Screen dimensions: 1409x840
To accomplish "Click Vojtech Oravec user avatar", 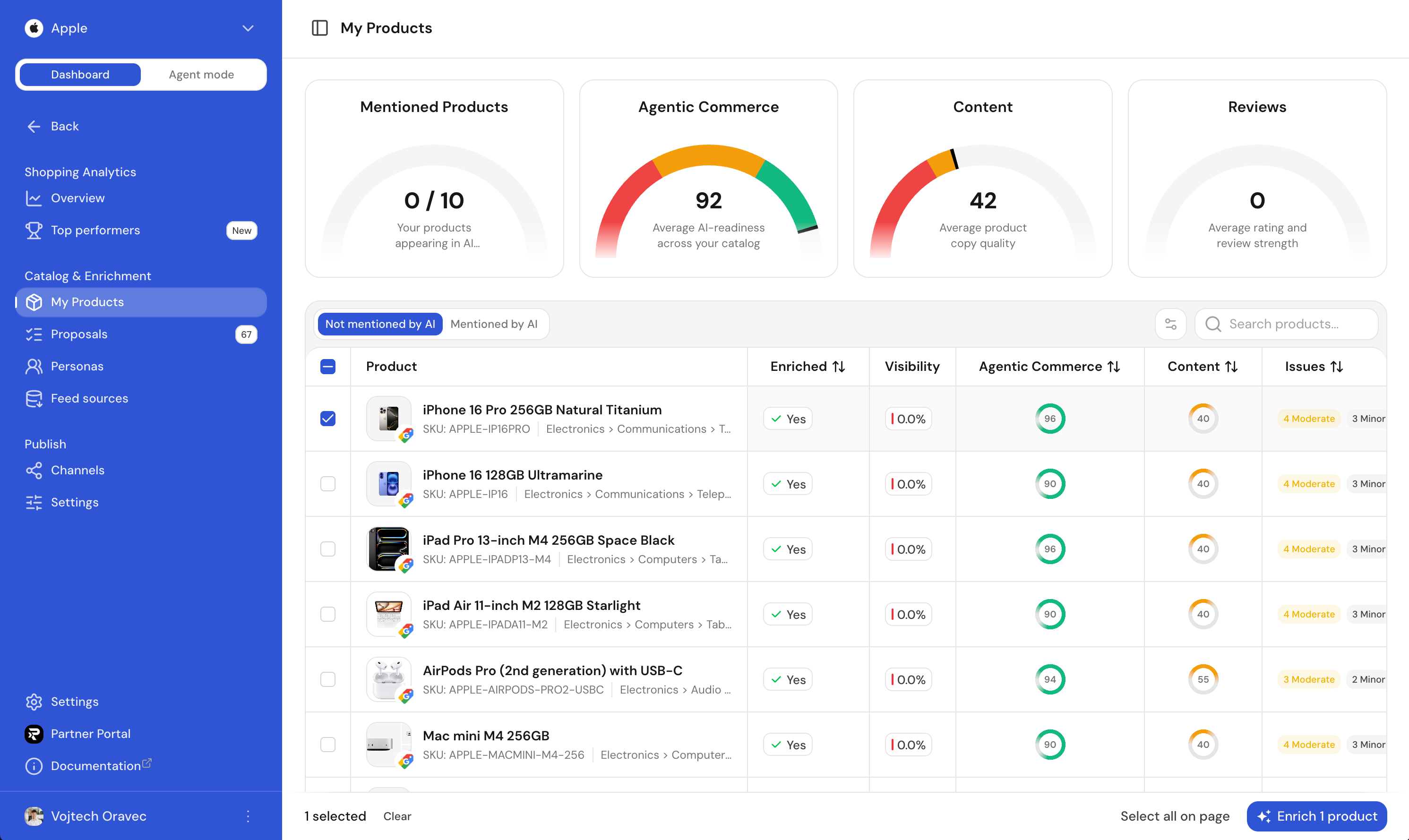I will tap(34, 815).
